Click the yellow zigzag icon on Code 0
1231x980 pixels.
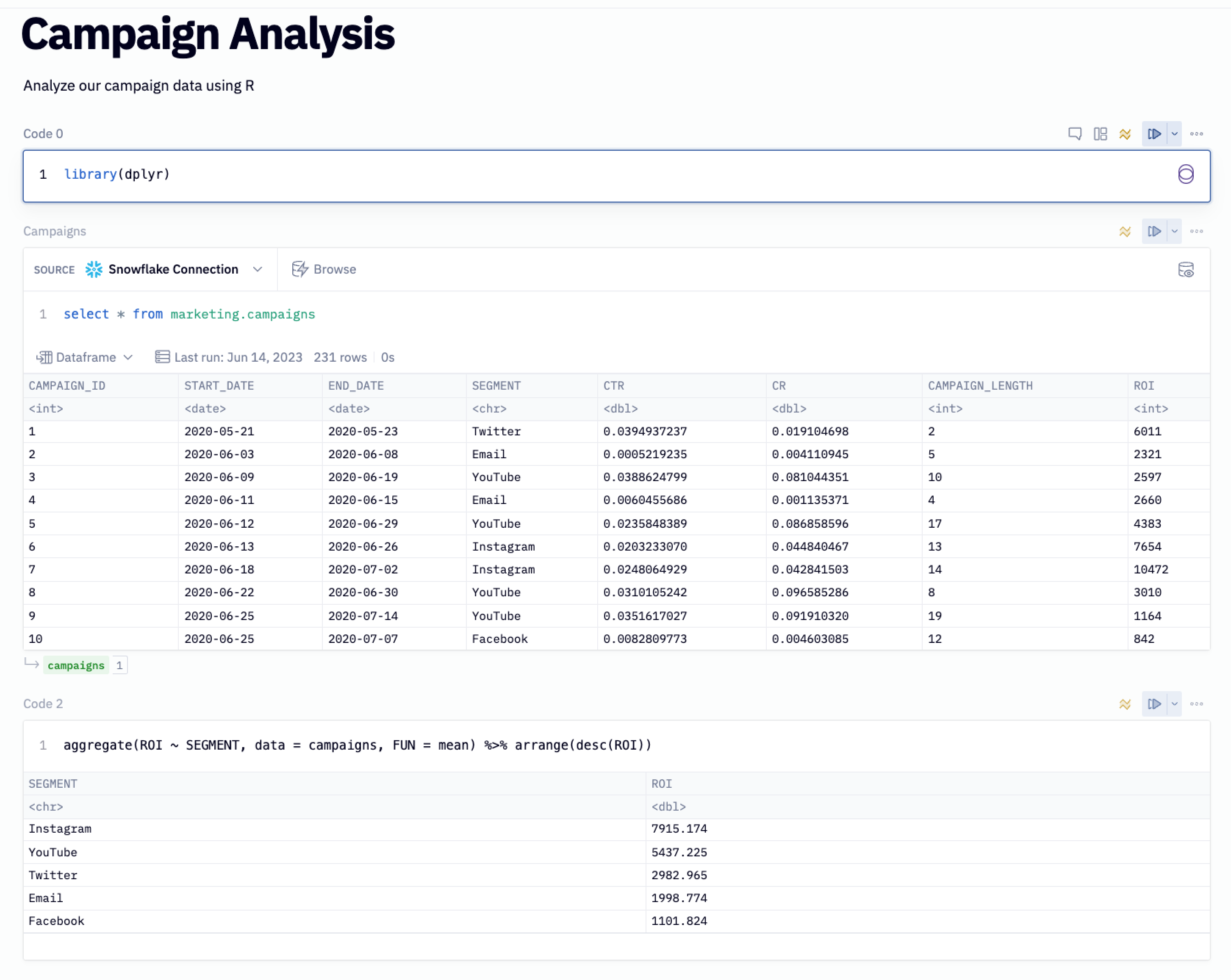pos(1125,133)
